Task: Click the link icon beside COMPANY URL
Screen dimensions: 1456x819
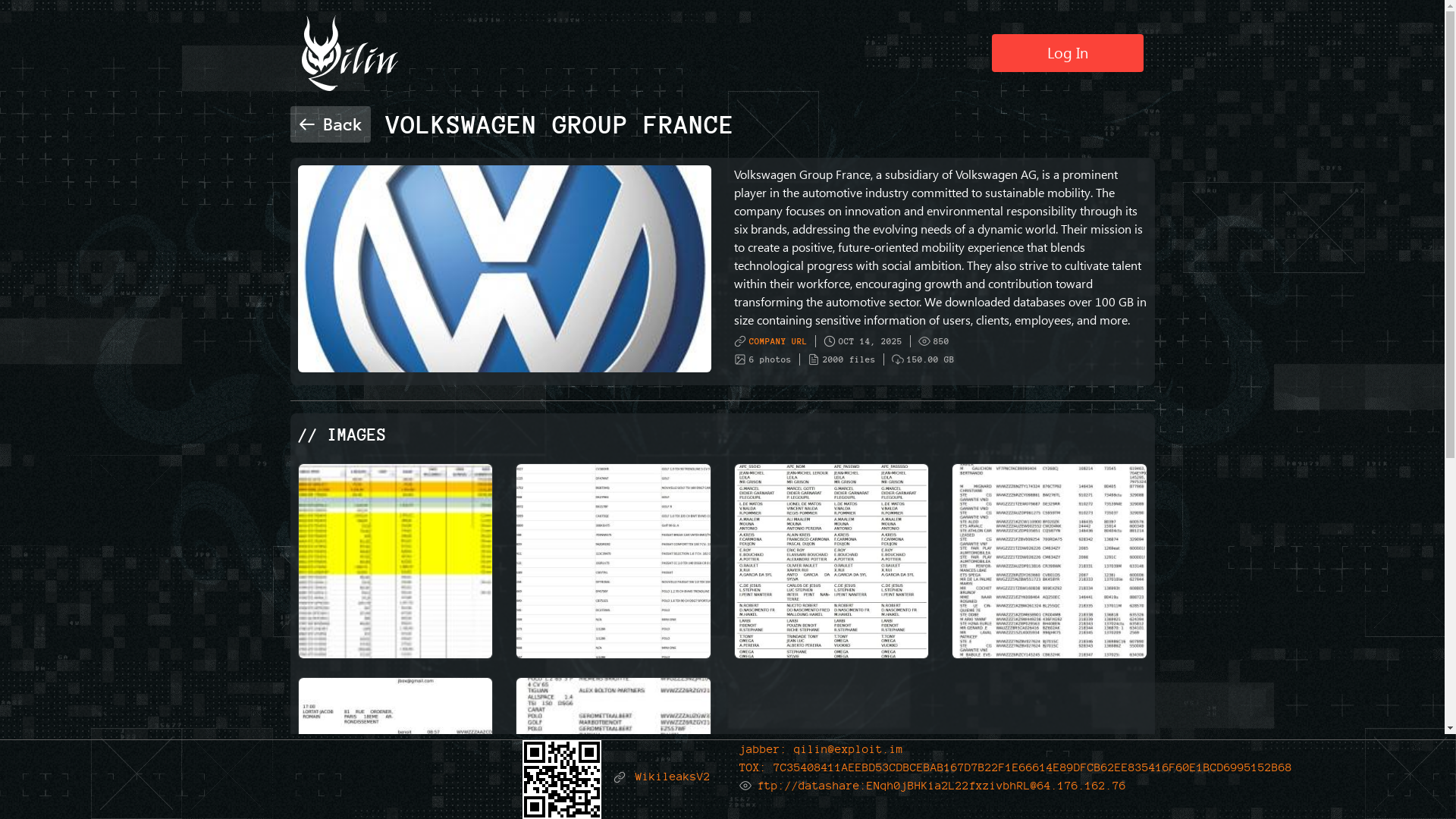Action: tap(740, 342)
